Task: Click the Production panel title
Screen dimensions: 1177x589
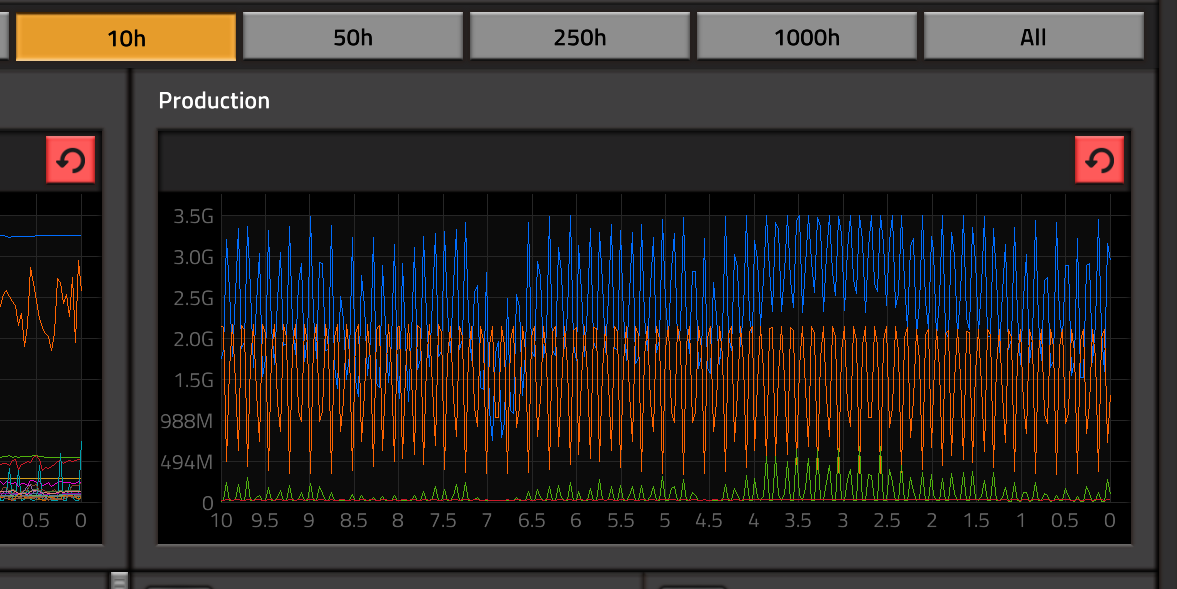Action: click(x=214, y=101)
